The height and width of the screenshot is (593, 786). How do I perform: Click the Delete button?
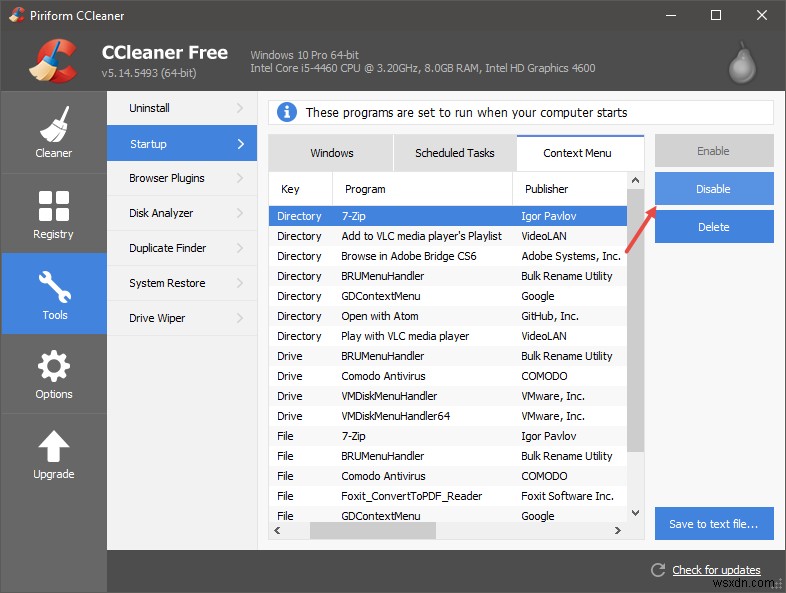[x=714, y=227]
